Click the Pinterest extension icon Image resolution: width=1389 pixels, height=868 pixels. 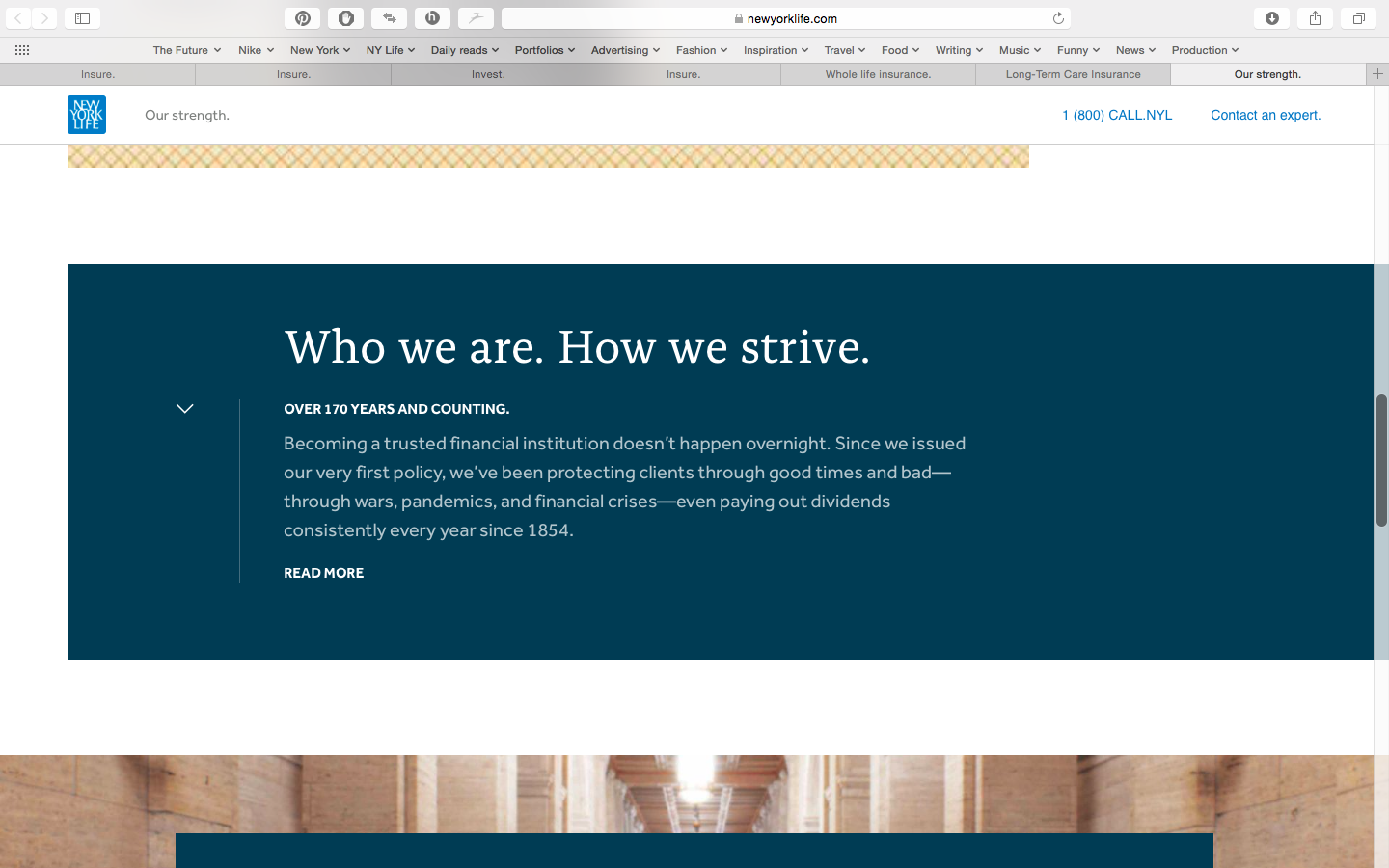pos(302,18)
